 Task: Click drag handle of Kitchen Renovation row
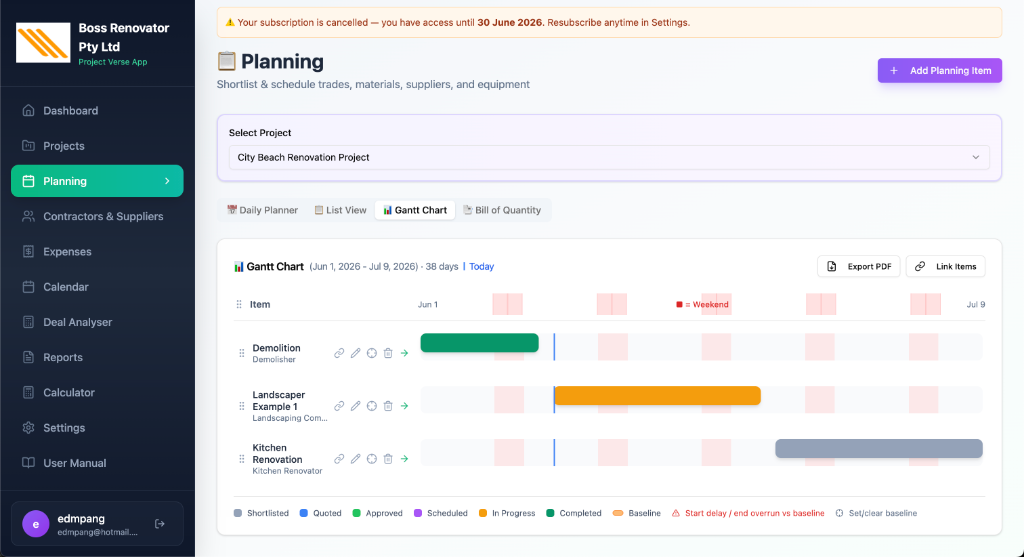242,459
